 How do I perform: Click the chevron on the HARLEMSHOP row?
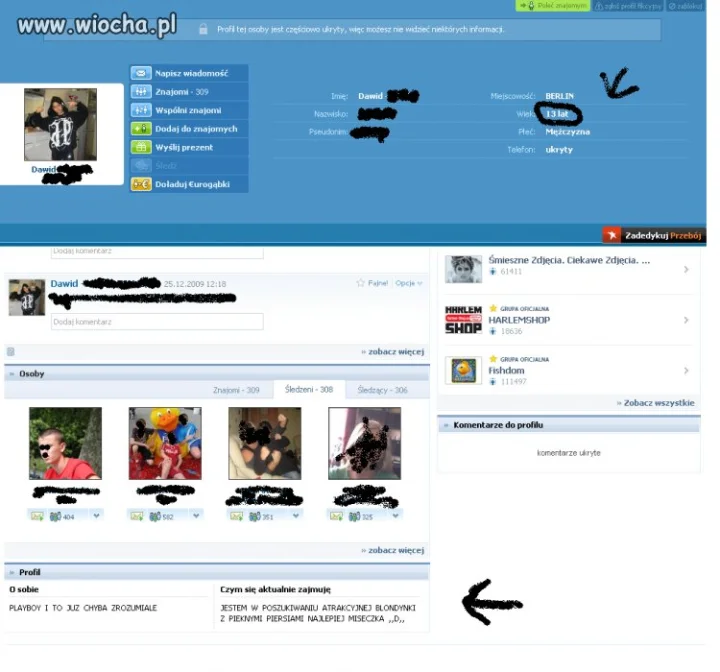coord(686,320)
